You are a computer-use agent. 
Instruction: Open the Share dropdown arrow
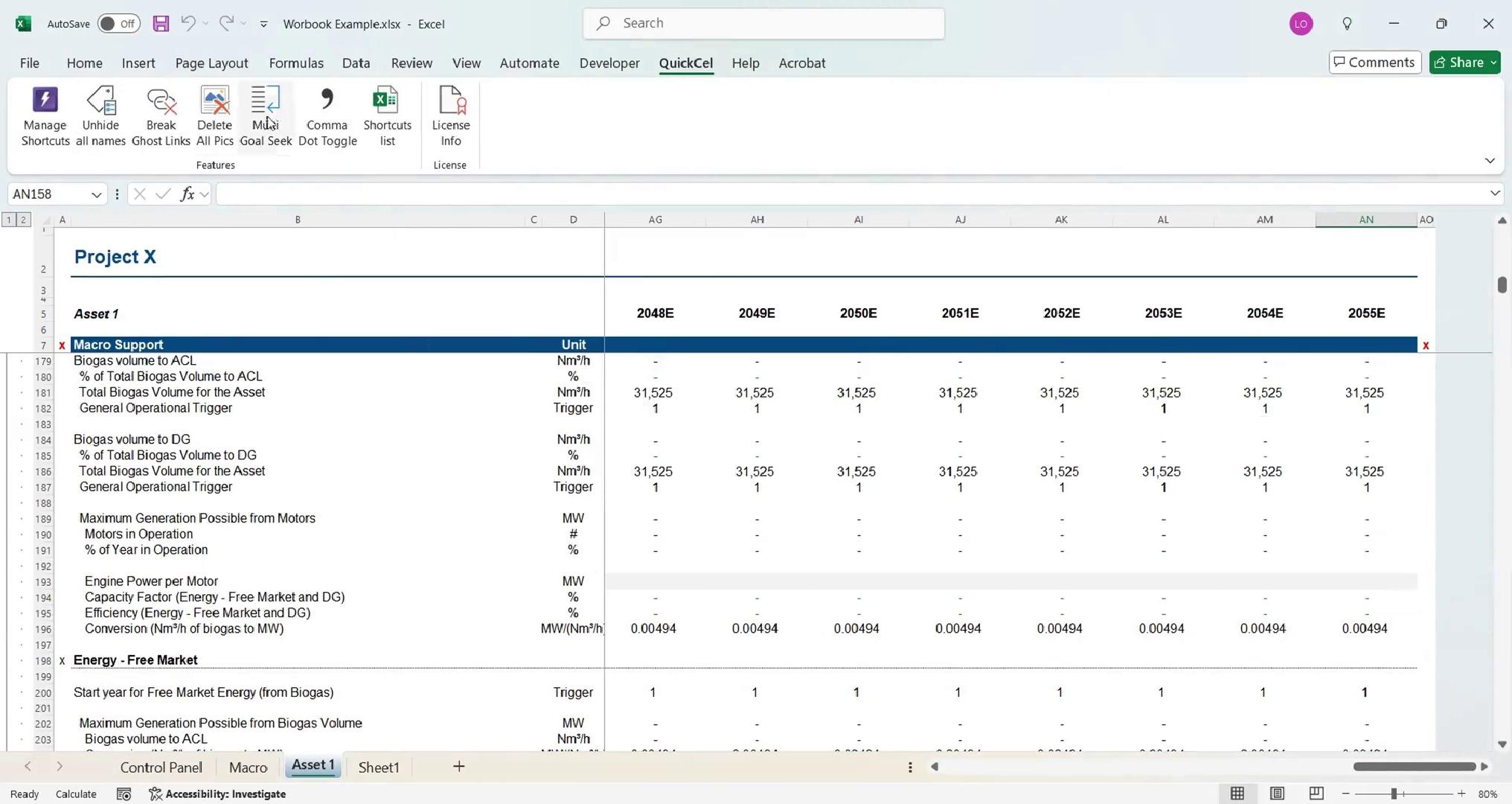1493,63
